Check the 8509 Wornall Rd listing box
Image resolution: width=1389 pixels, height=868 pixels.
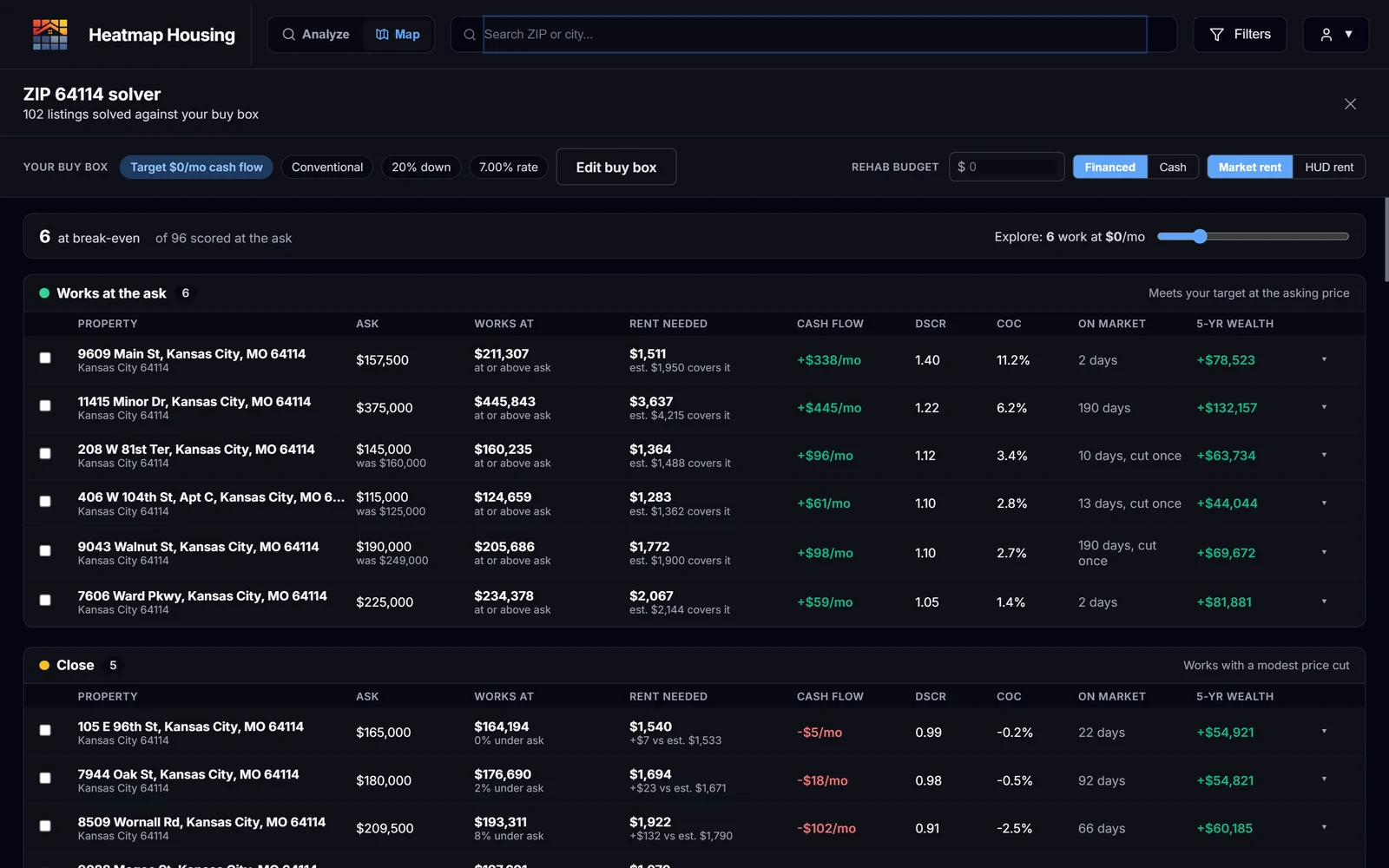coord(45,825)
